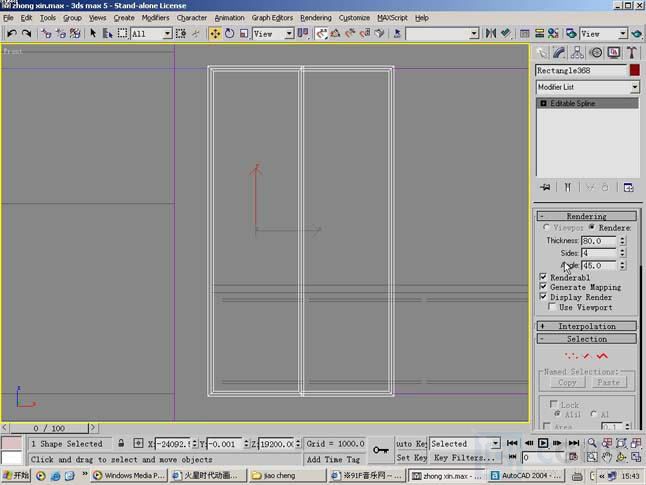Open the Hierarchy command panel tab
The width and height of the screenshot is (646, 485).
[x=577, y=52]
